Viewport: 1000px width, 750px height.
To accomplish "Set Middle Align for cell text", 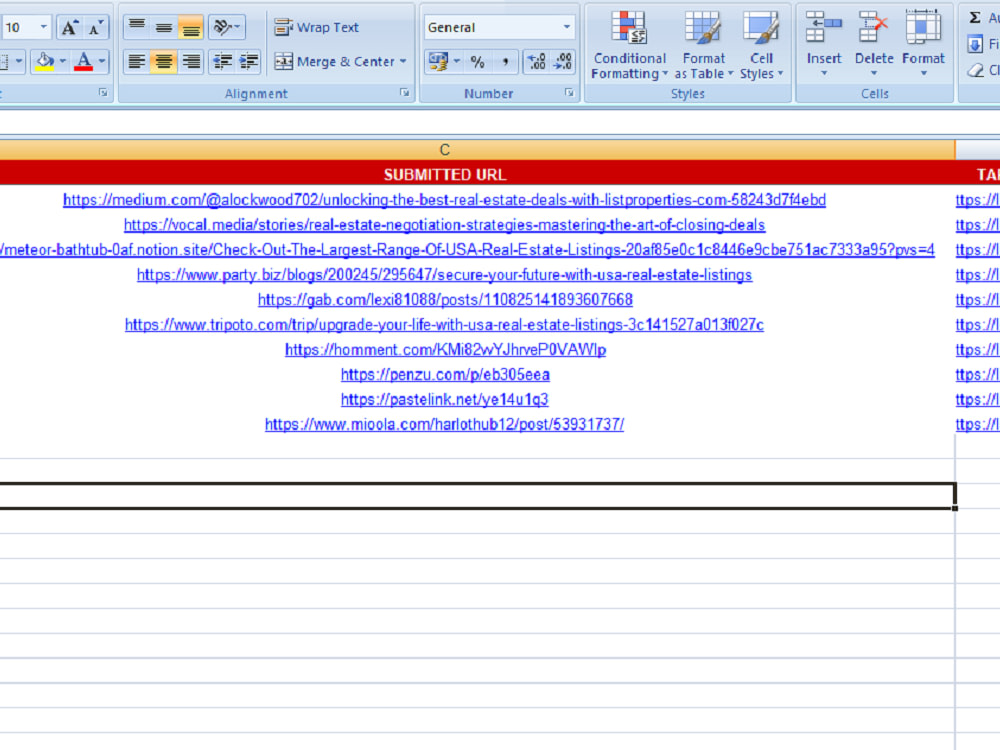I will [163, 27].
